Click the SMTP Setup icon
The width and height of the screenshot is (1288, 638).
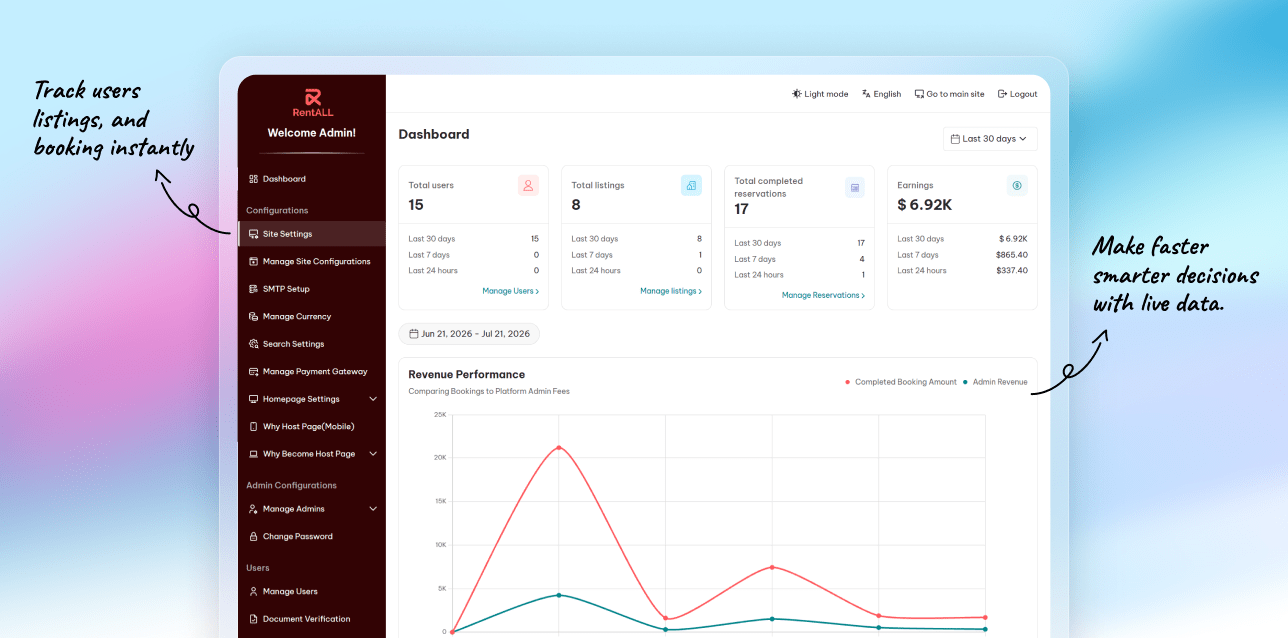(254, 289)
